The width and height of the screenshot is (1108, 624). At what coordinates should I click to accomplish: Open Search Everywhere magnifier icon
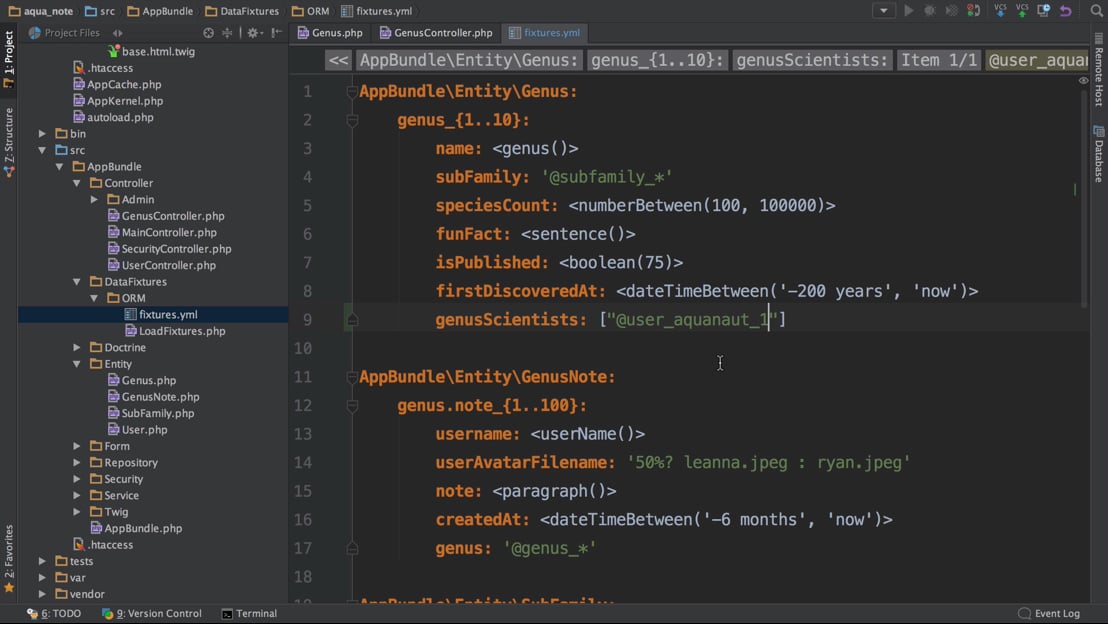1096,11
